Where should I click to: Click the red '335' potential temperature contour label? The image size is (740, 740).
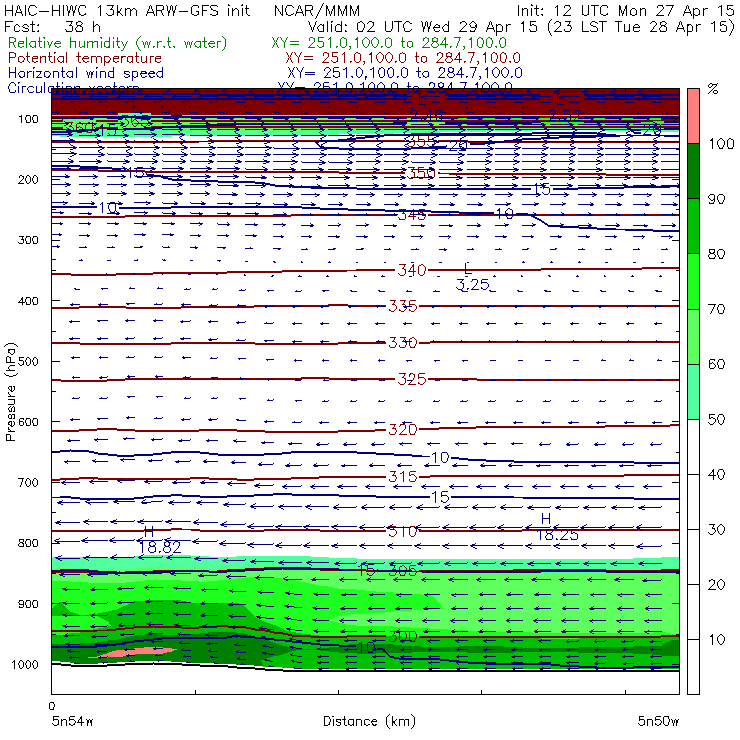tap(403, 306)
